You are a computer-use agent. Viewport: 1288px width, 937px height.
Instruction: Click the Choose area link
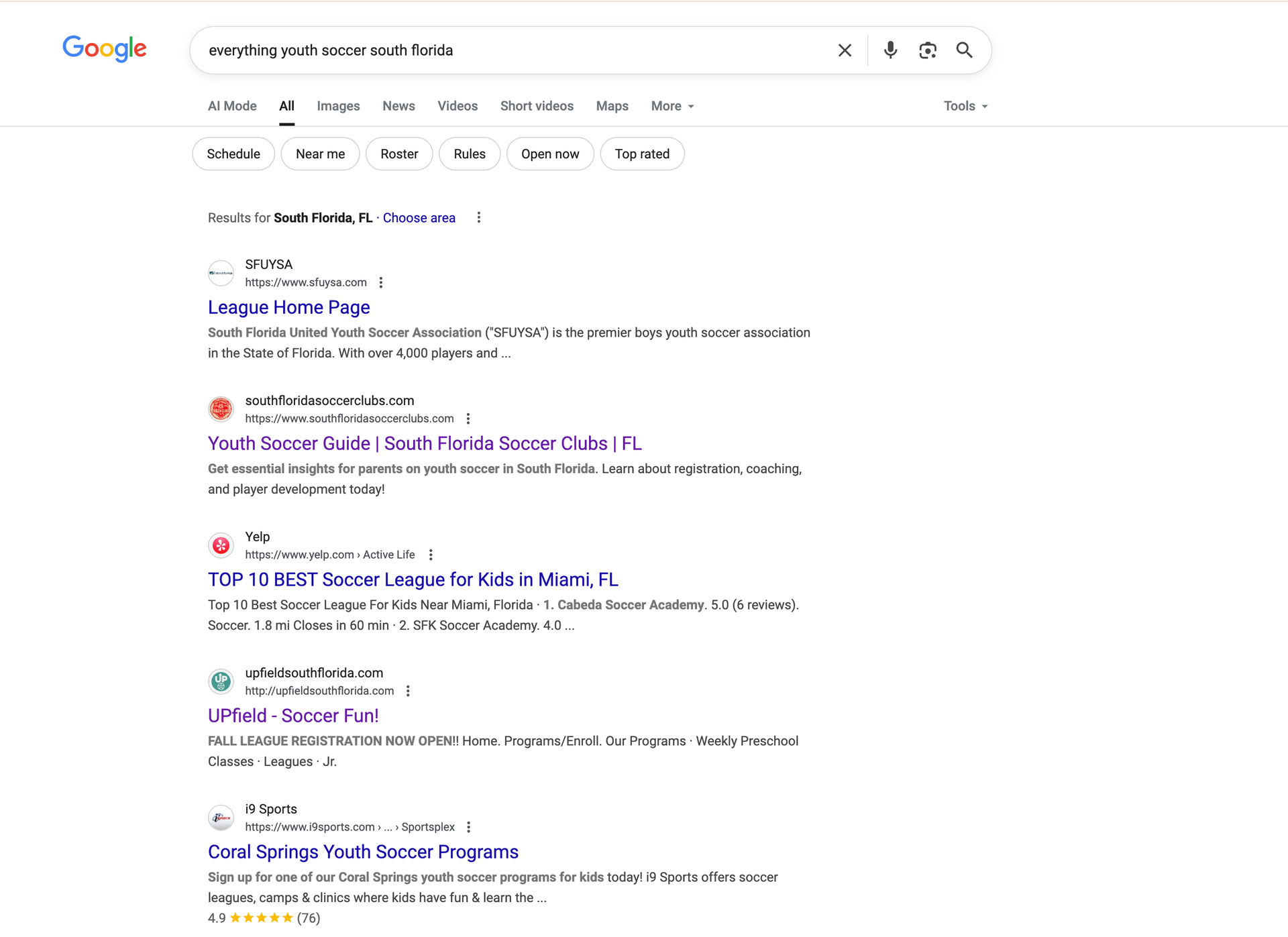pyautogui.click(x=419, y=218)
